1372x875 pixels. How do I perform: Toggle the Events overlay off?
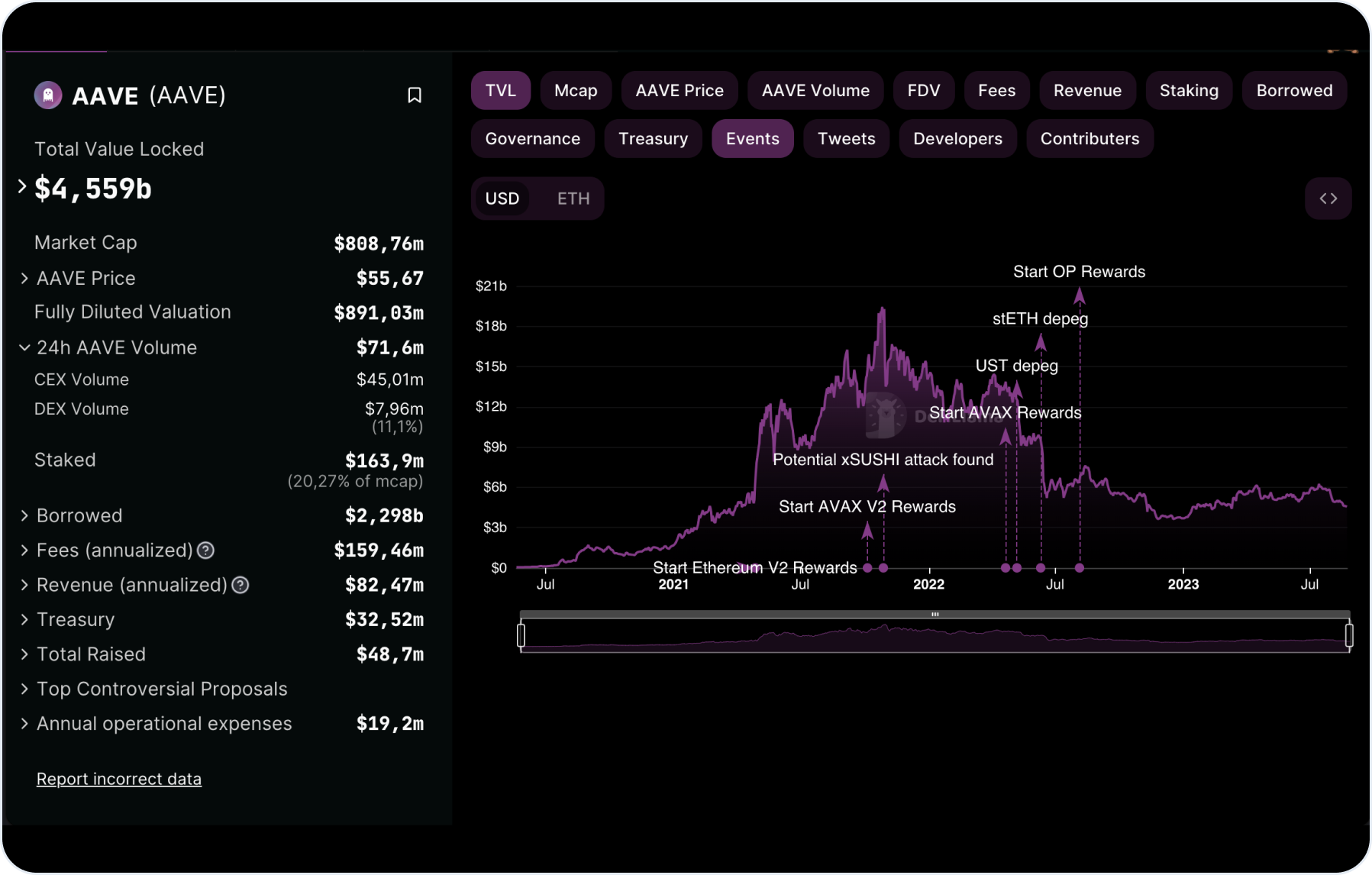[753, 139]
